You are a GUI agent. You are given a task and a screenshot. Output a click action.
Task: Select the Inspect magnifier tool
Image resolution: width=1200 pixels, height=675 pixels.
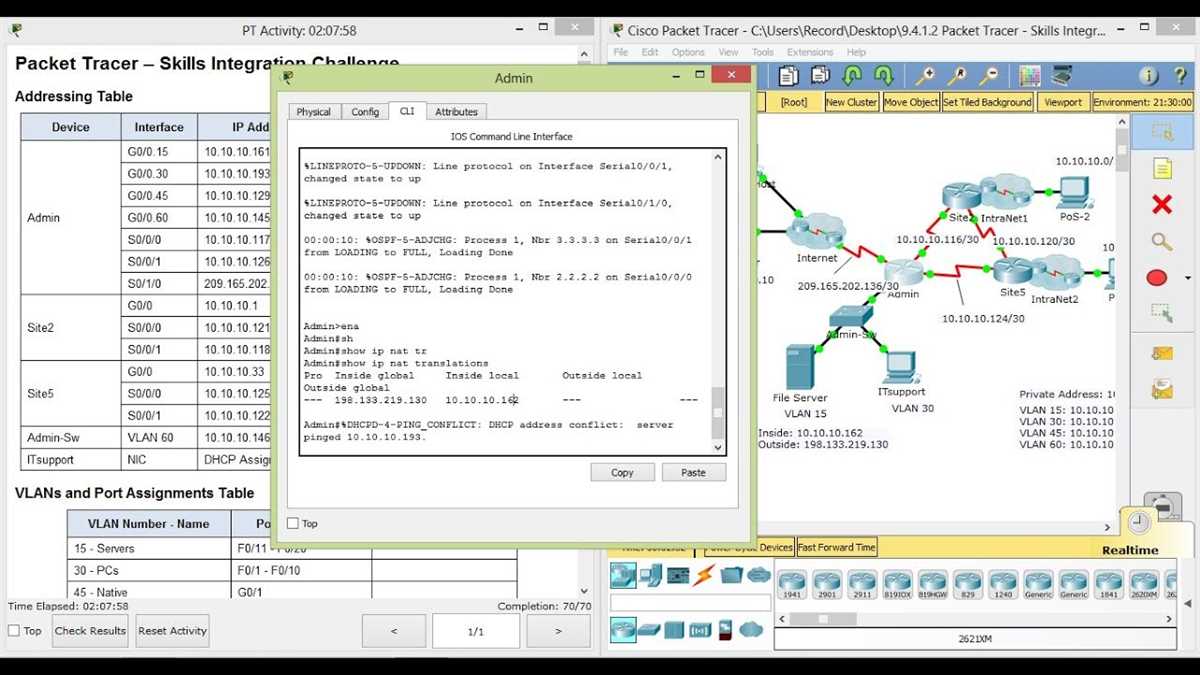point(1161,241)
